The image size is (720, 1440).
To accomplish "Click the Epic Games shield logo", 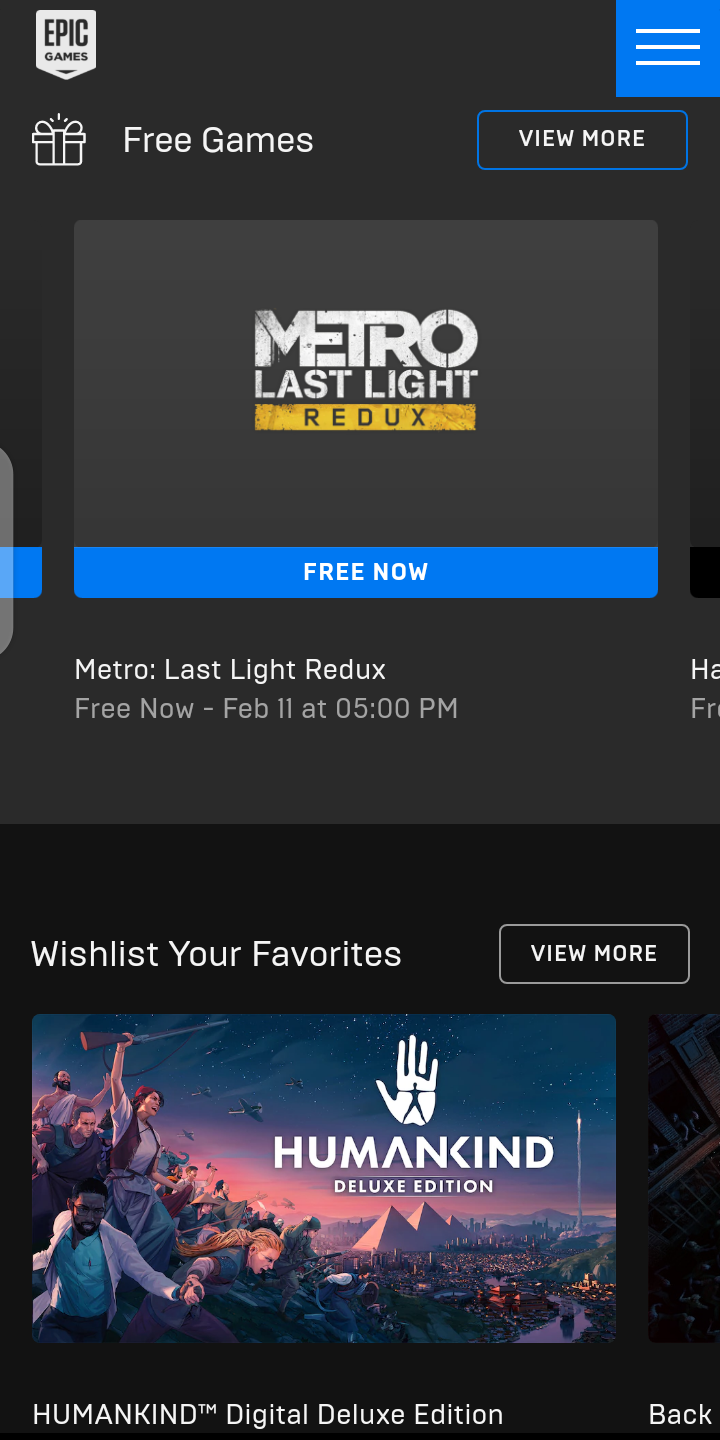I will 66,44.
